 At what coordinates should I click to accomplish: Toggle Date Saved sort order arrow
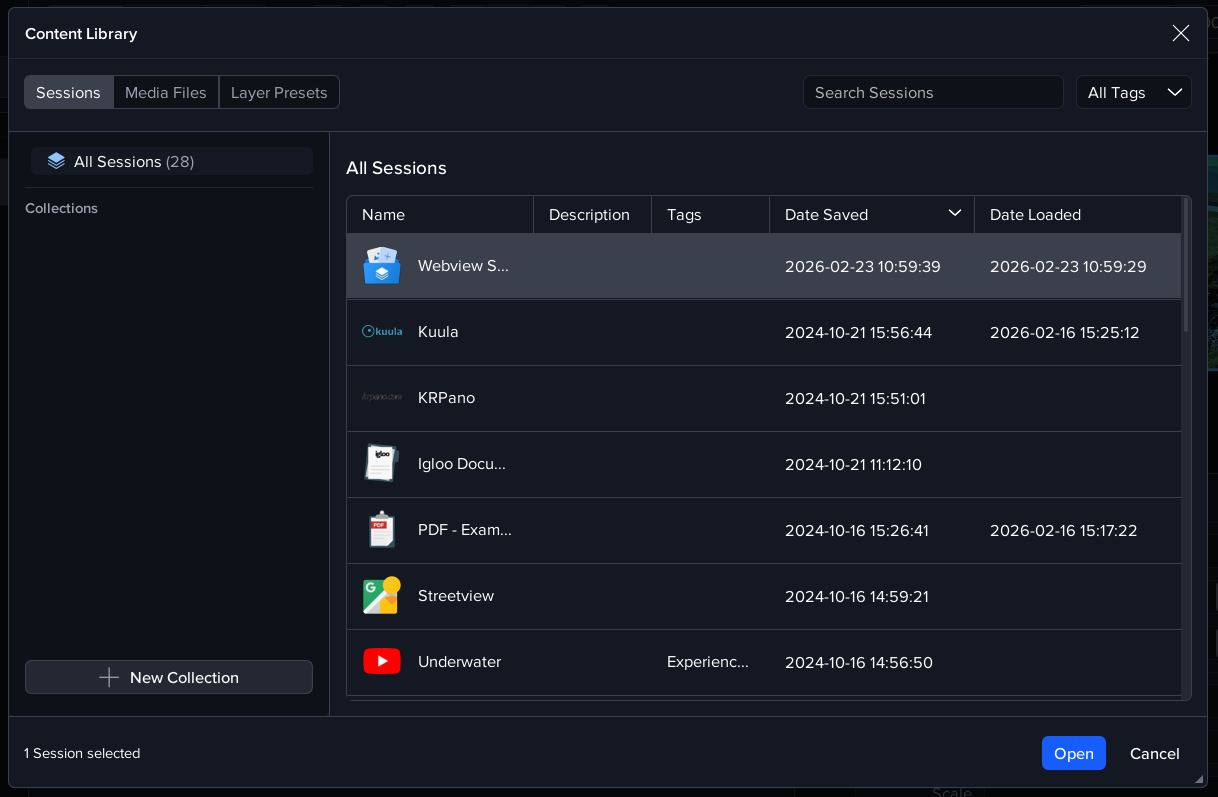tap(954, 213)
